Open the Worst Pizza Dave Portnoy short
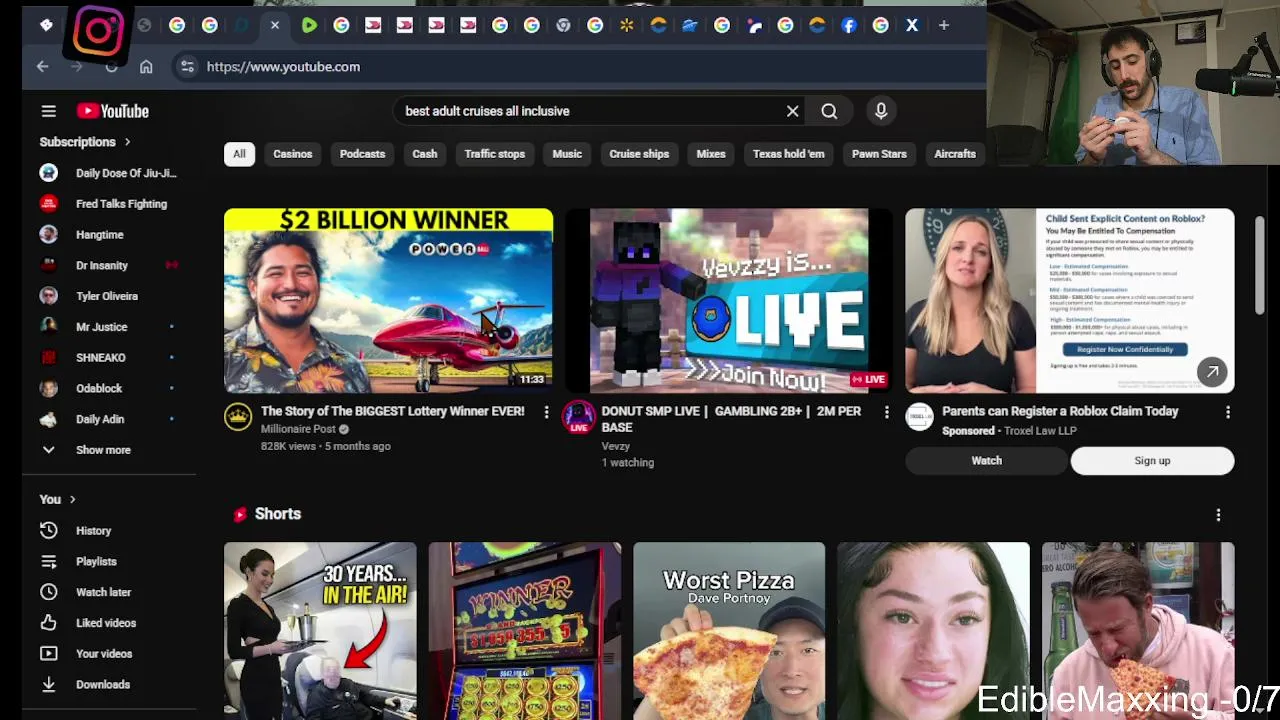The image size is (1280, 720). 729,631
